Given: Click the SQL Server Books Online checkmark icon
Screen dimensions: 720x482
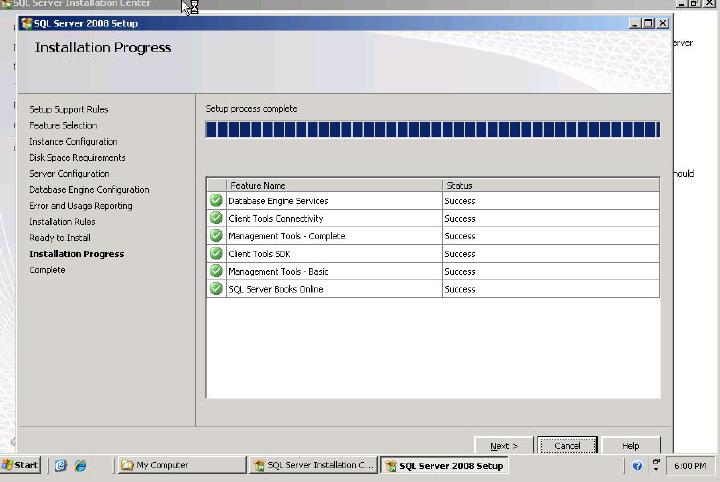Looking at the screenshot, I should tap(216, 289).
